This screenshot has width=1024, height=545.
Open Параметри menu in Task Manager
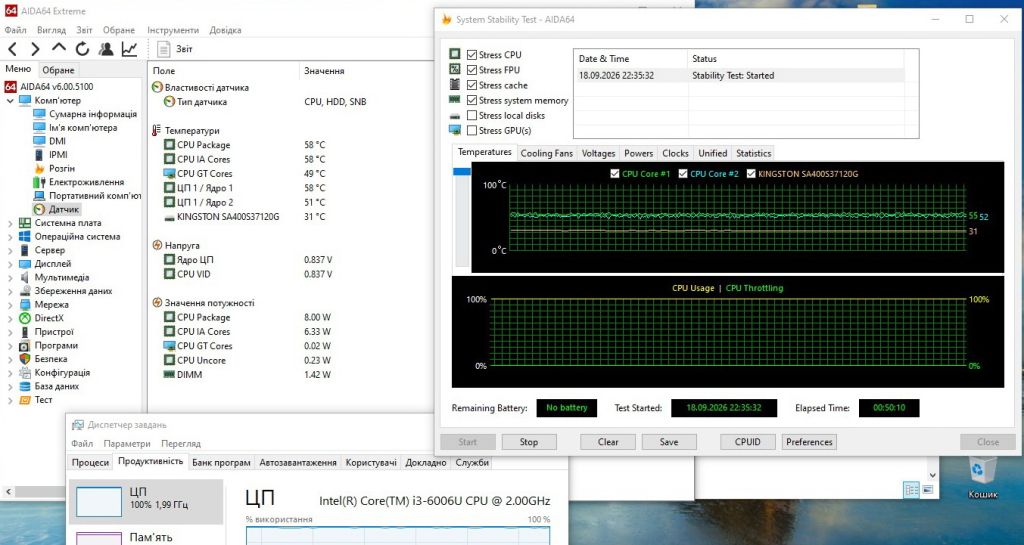pos(127,444)
